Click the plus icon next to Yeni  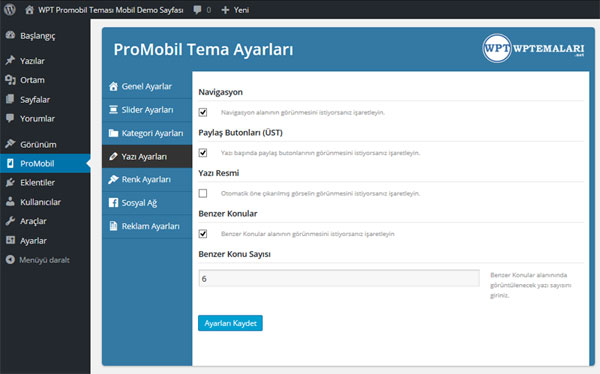click(x=225, y=10)
